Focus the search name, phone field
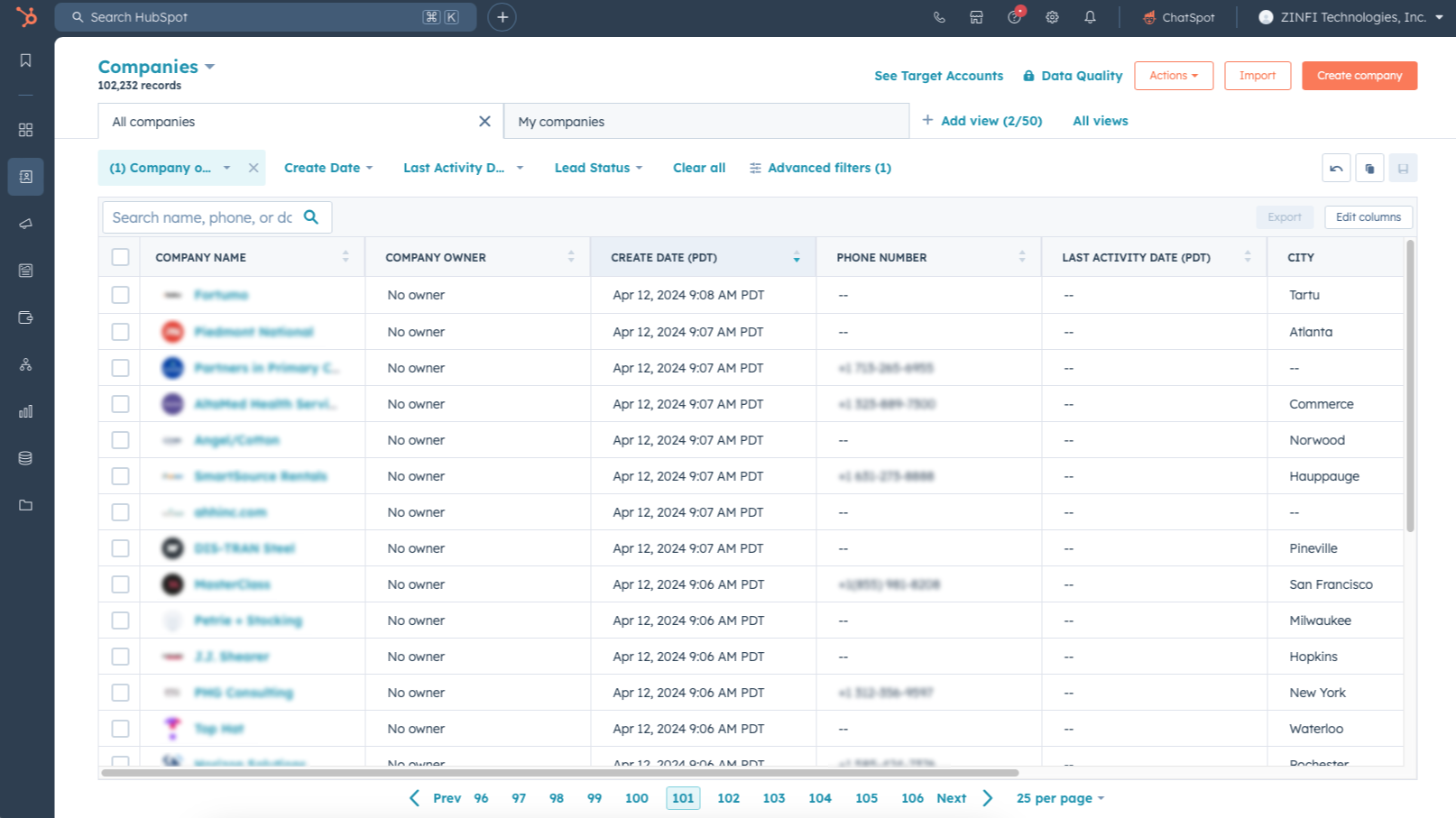Viewport: 1456px width, 818px height. point(203,217)
